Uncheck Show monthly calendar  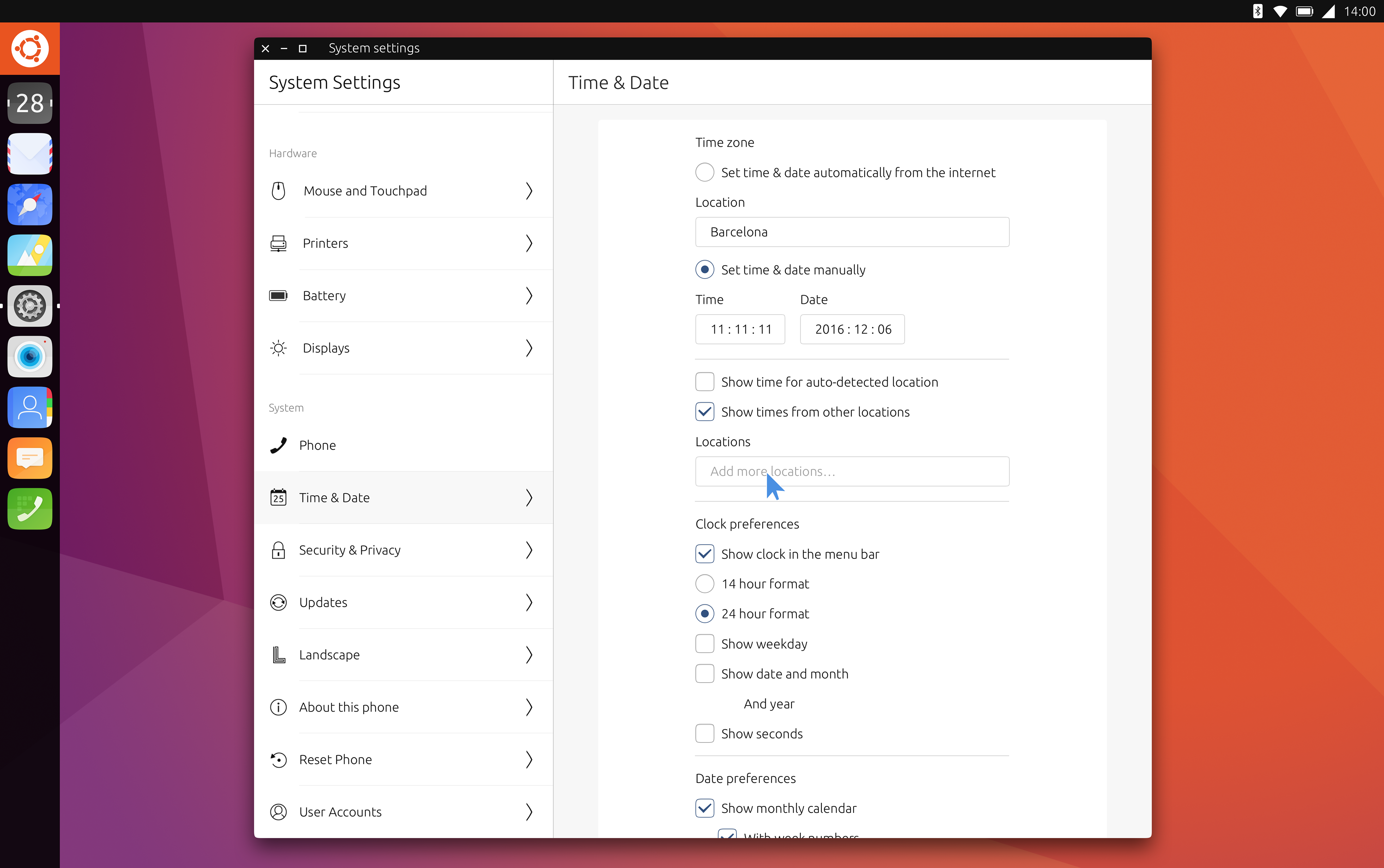click(705, 808)
